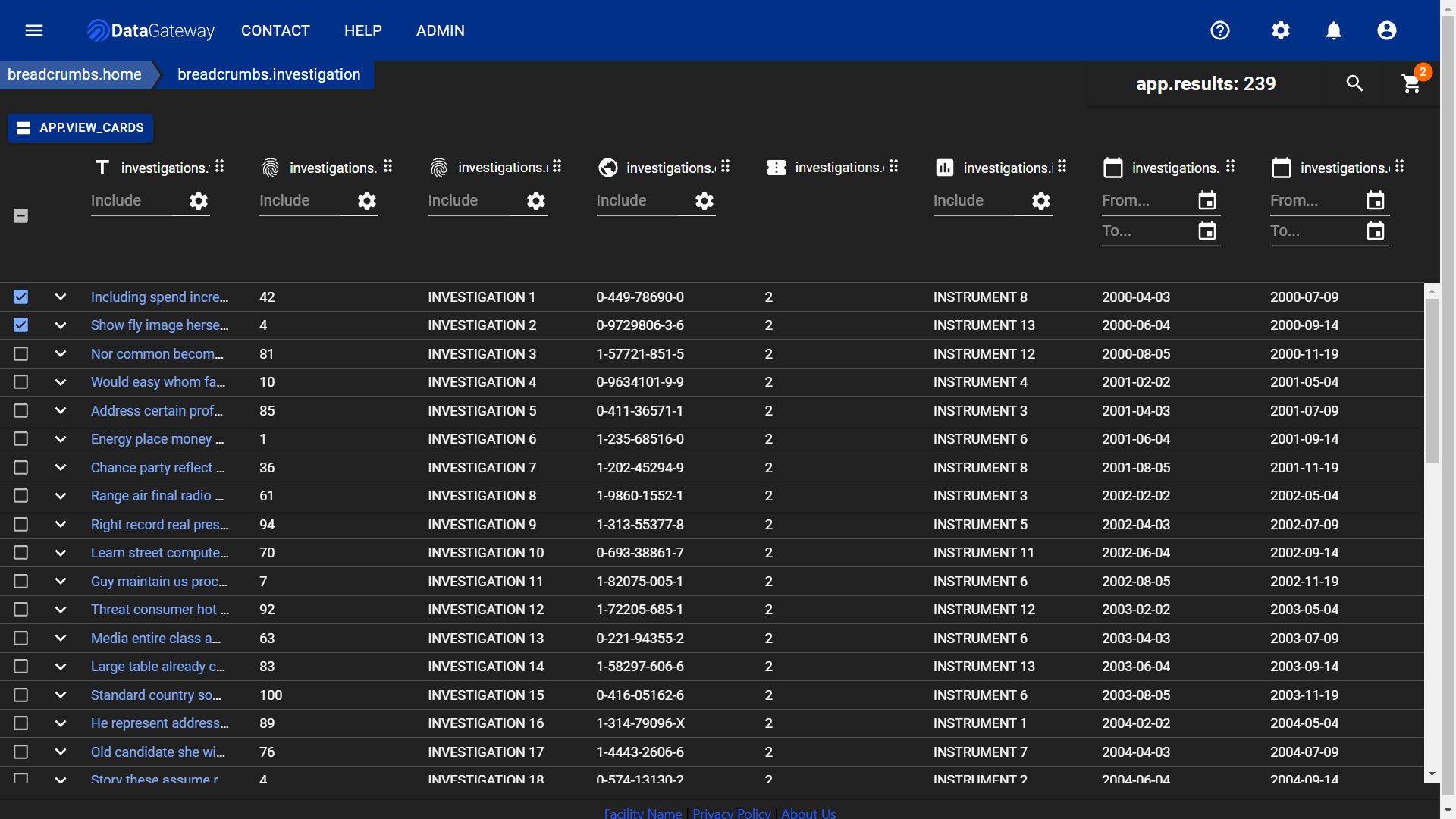This screenshot has width=1456, height=819.
Task: Open the notifications bell
Action: [1334, 30]
